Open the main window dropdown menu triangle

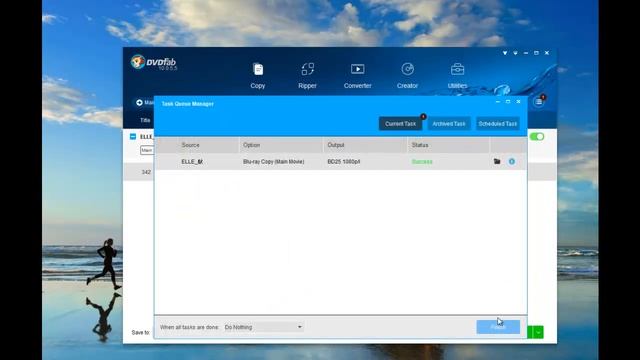coord(505,53)
